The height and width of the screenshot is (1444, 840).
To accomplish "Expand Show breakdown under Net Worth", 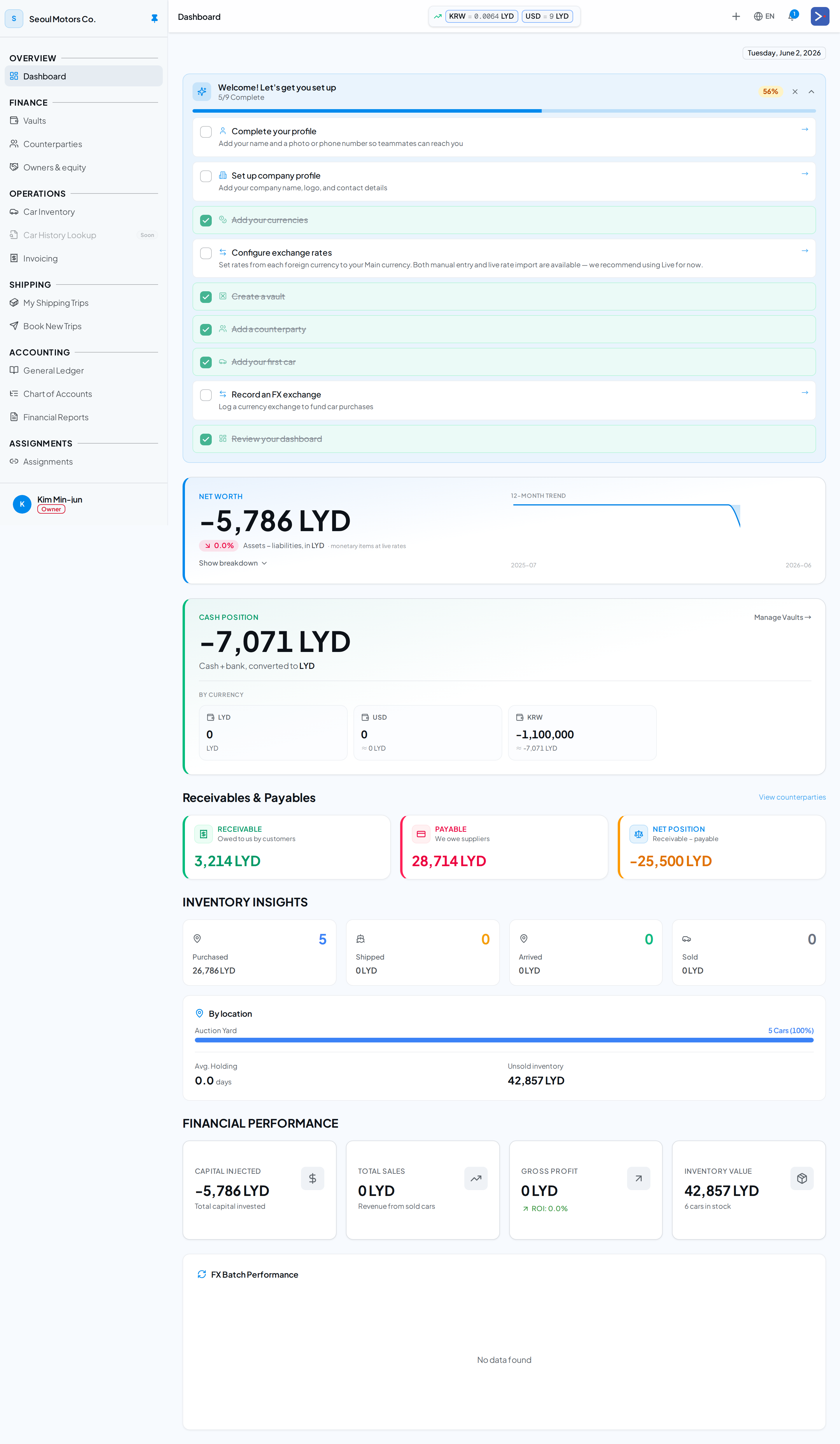I will click(232, 563).
